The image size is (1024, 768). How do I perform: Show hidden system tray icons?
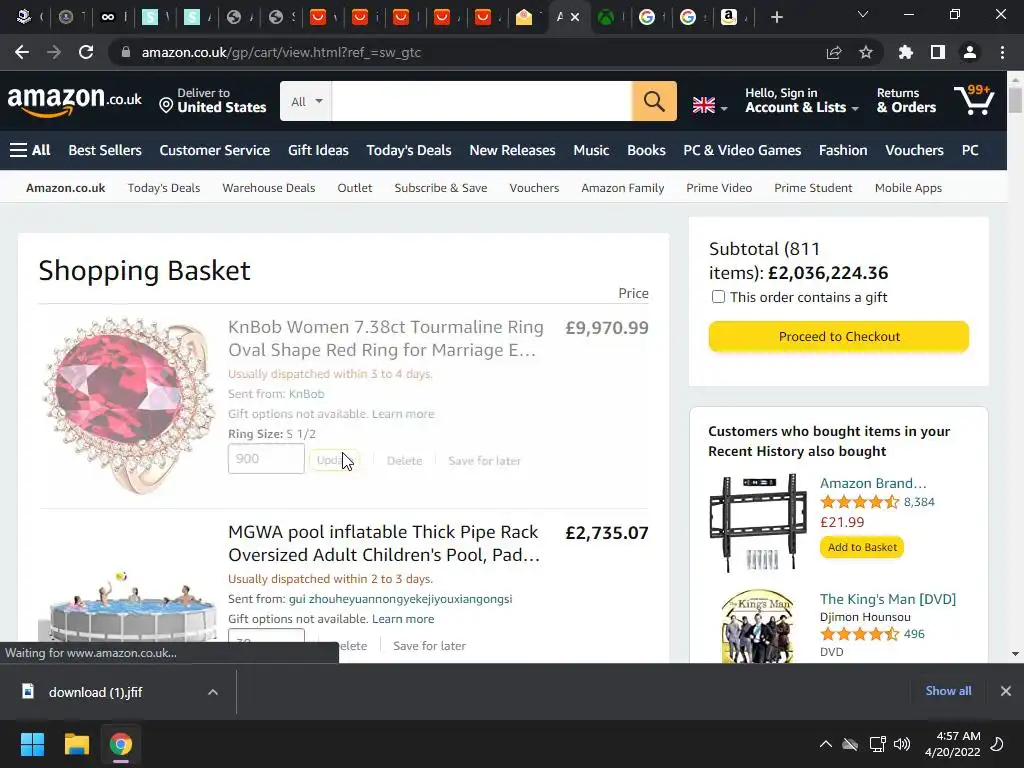[825, 744]
